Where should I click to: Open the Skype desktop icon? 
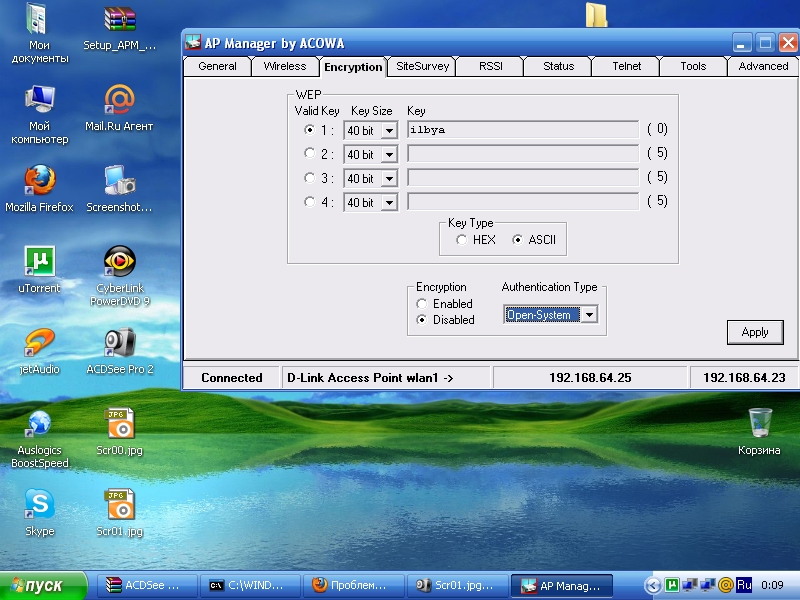[40, 506]
